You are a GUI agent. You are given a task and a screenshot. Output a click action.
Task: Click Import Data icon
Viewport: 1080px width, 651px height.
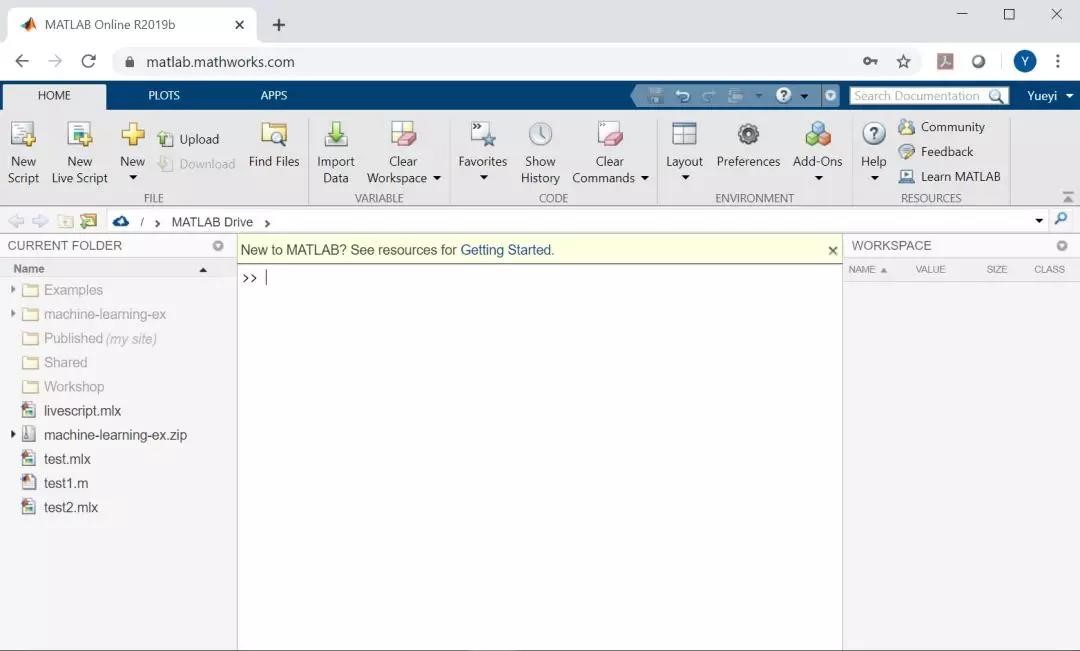[335, 135]
